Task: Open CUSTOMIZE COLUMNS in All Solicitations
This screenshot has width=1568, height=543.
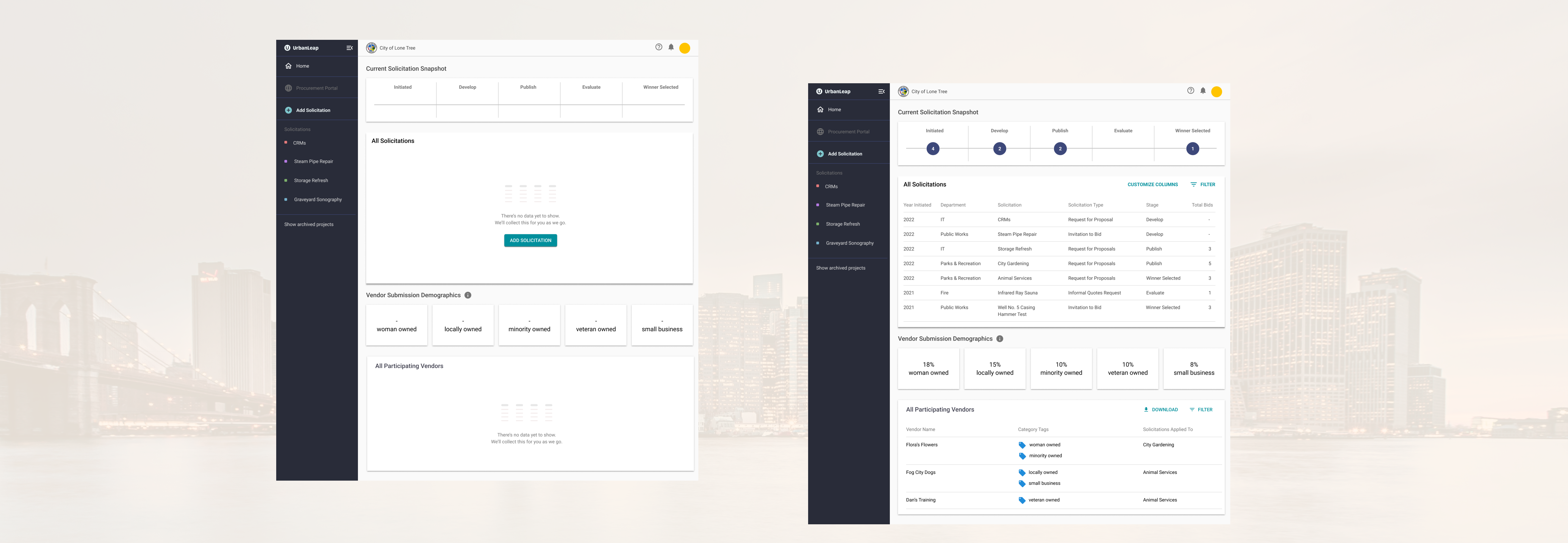Action: 1152,184
